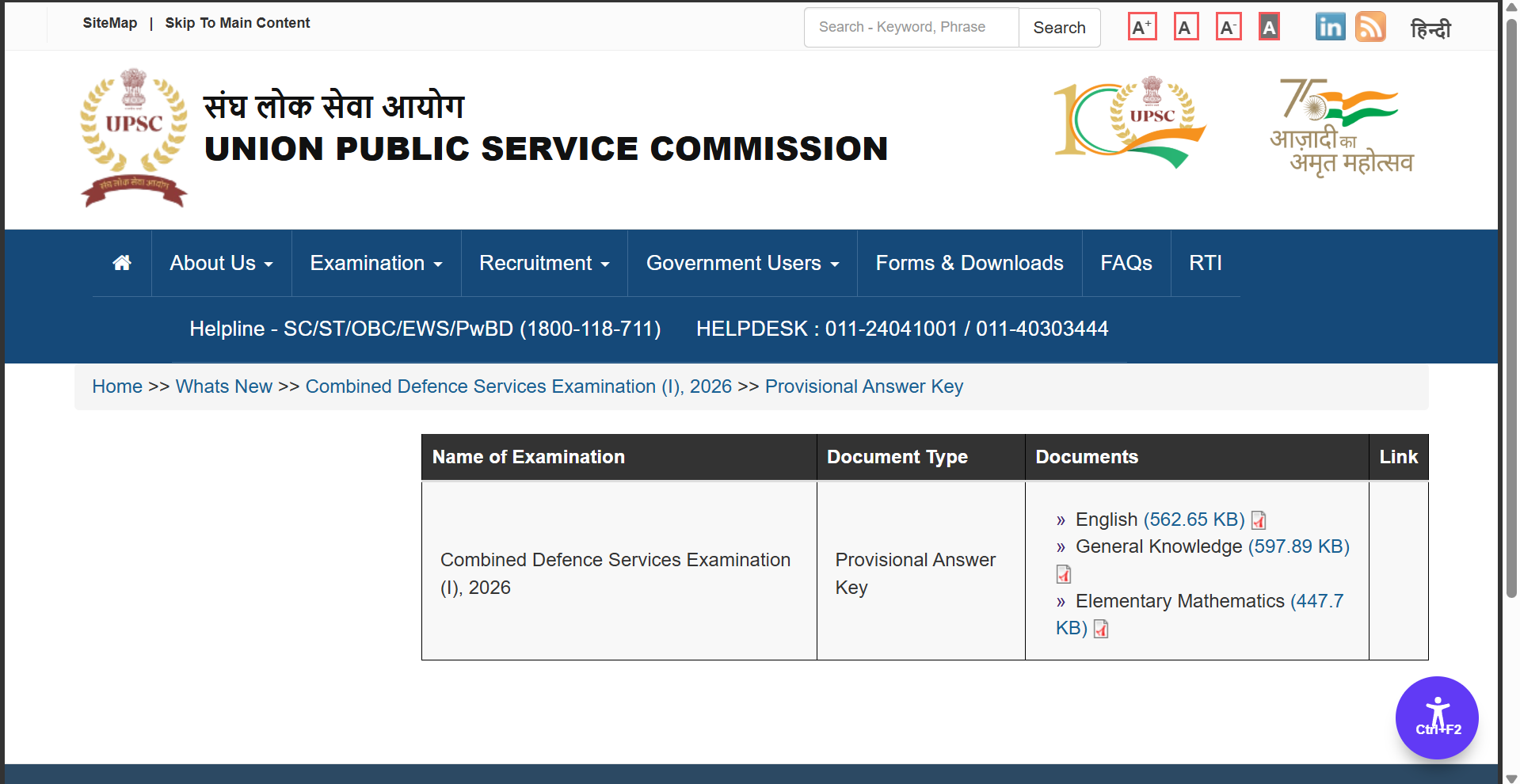The width and height of the screenshot is (1520, 784).
Task: Open the LinkedIn icon link
Action: pos(1330,27)
